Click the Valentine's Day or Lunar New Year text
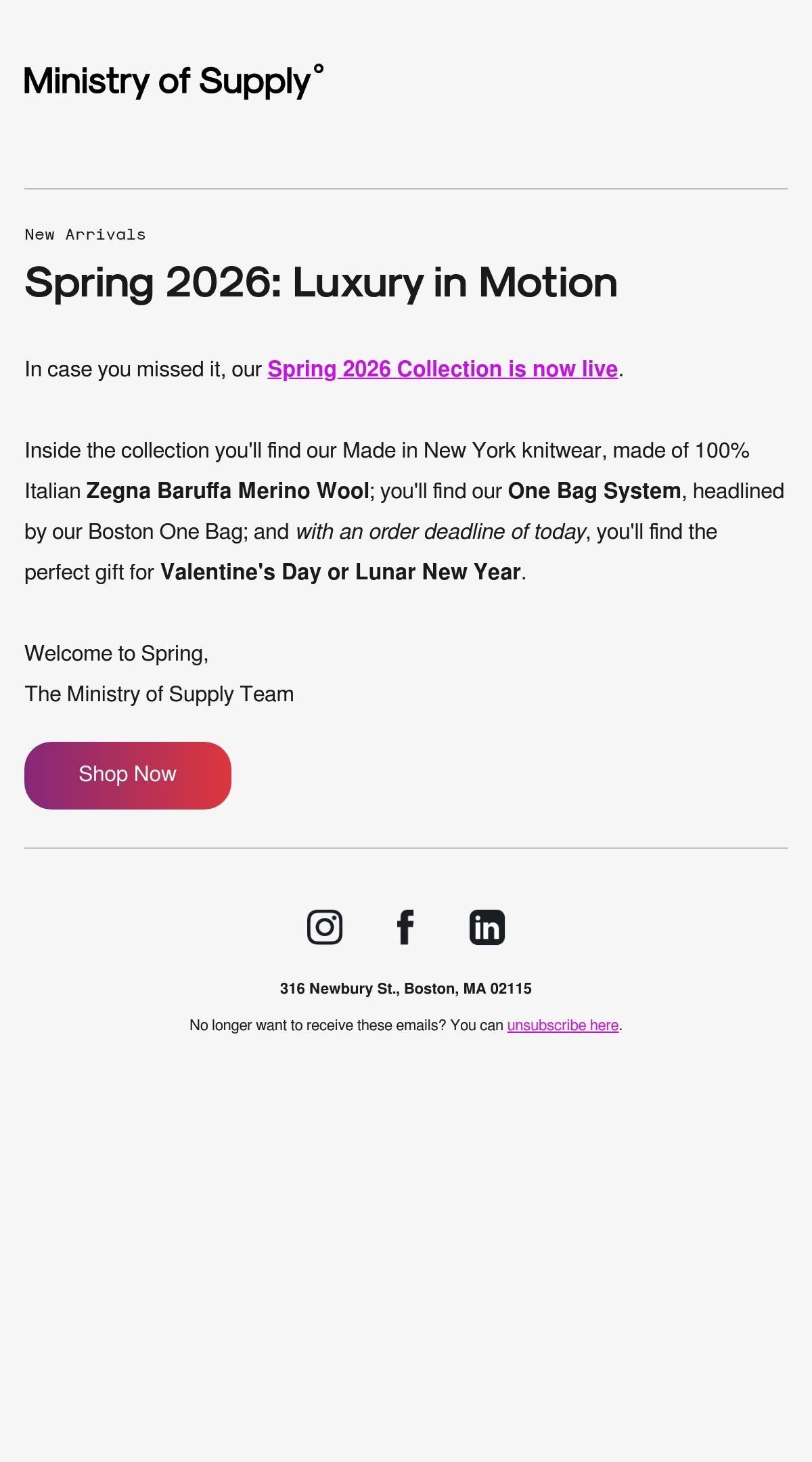The width and height of the screenshot is (812, 1462). pos(340,572)
